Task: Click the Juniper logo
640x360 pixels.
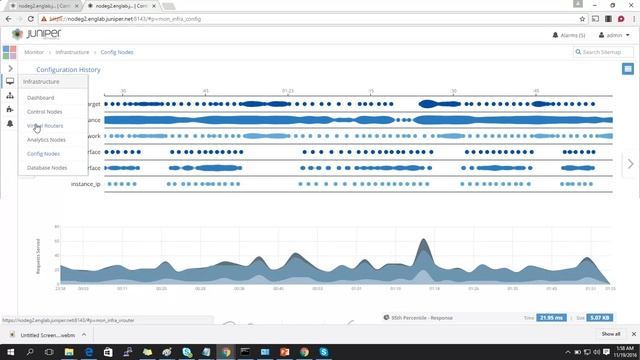Action: (36, 34)
